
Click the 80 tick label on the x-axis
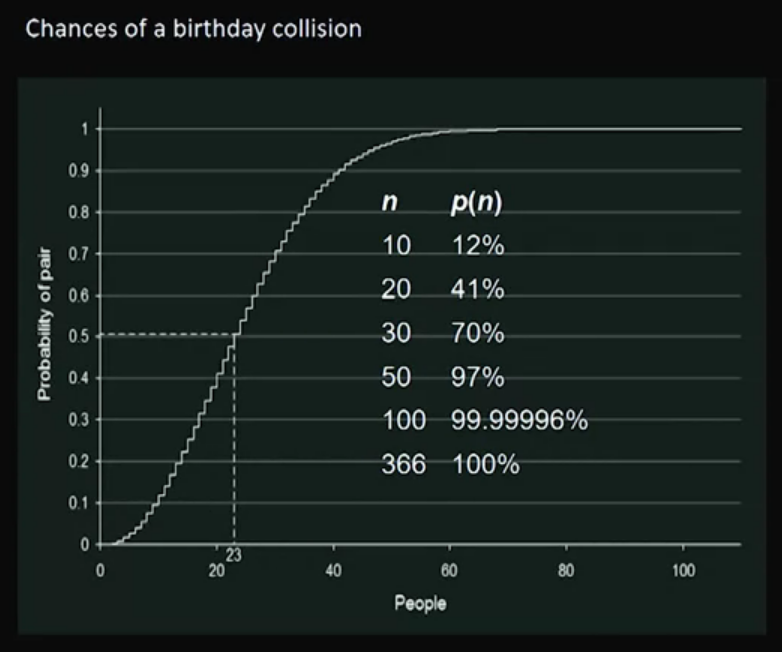click(x=566, y=571)
